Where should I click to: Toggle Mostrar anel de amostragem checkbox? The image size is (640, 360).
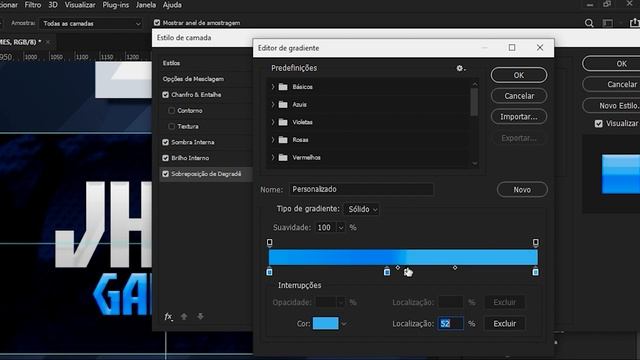(x=157, y=23)
